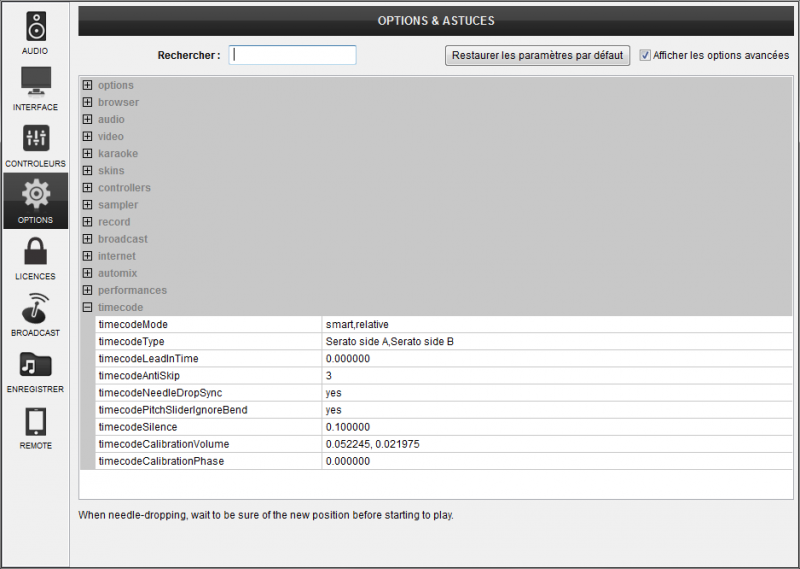Image resolution: width=800 pixels, height=569 pixels.
Task: Open the Interface monitor icon
Action: click(x=35, y=82)
